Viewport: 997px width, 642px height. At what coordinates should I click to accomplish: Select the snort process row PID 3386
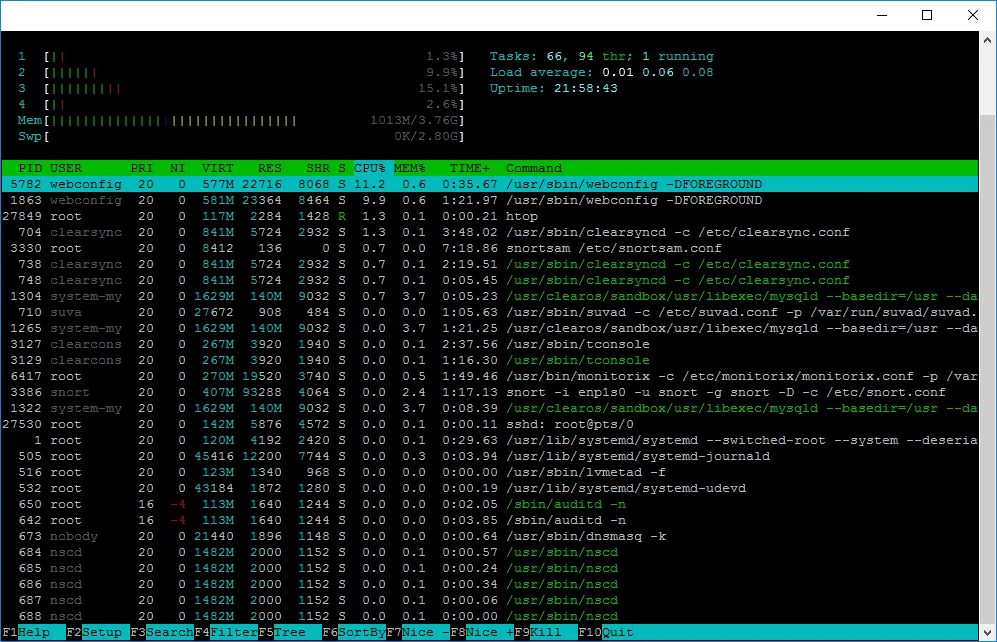(490, 392)
